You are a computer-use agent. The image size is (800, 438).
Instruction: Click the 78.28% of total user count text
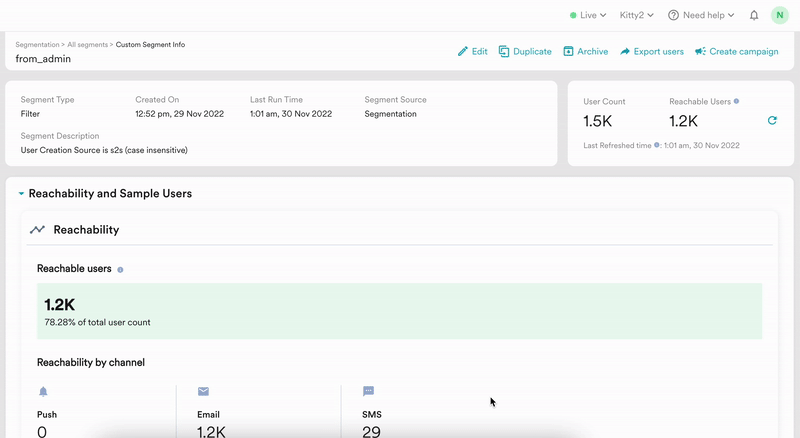point(97,323)
